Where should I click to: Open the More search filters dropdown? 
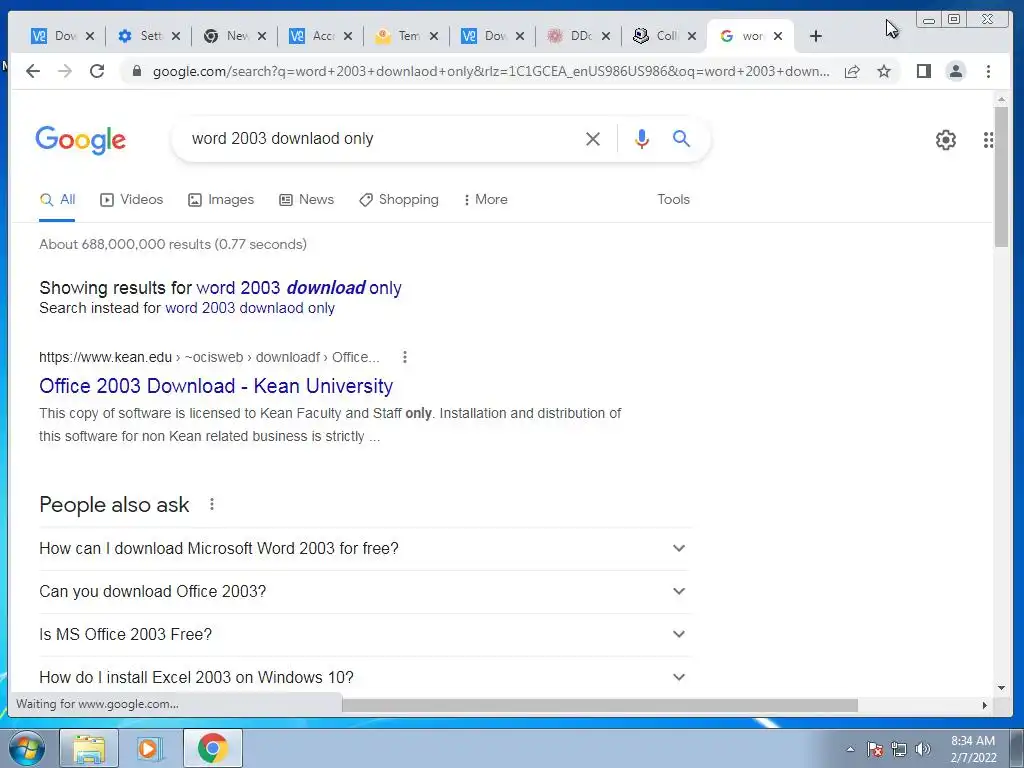485,200
